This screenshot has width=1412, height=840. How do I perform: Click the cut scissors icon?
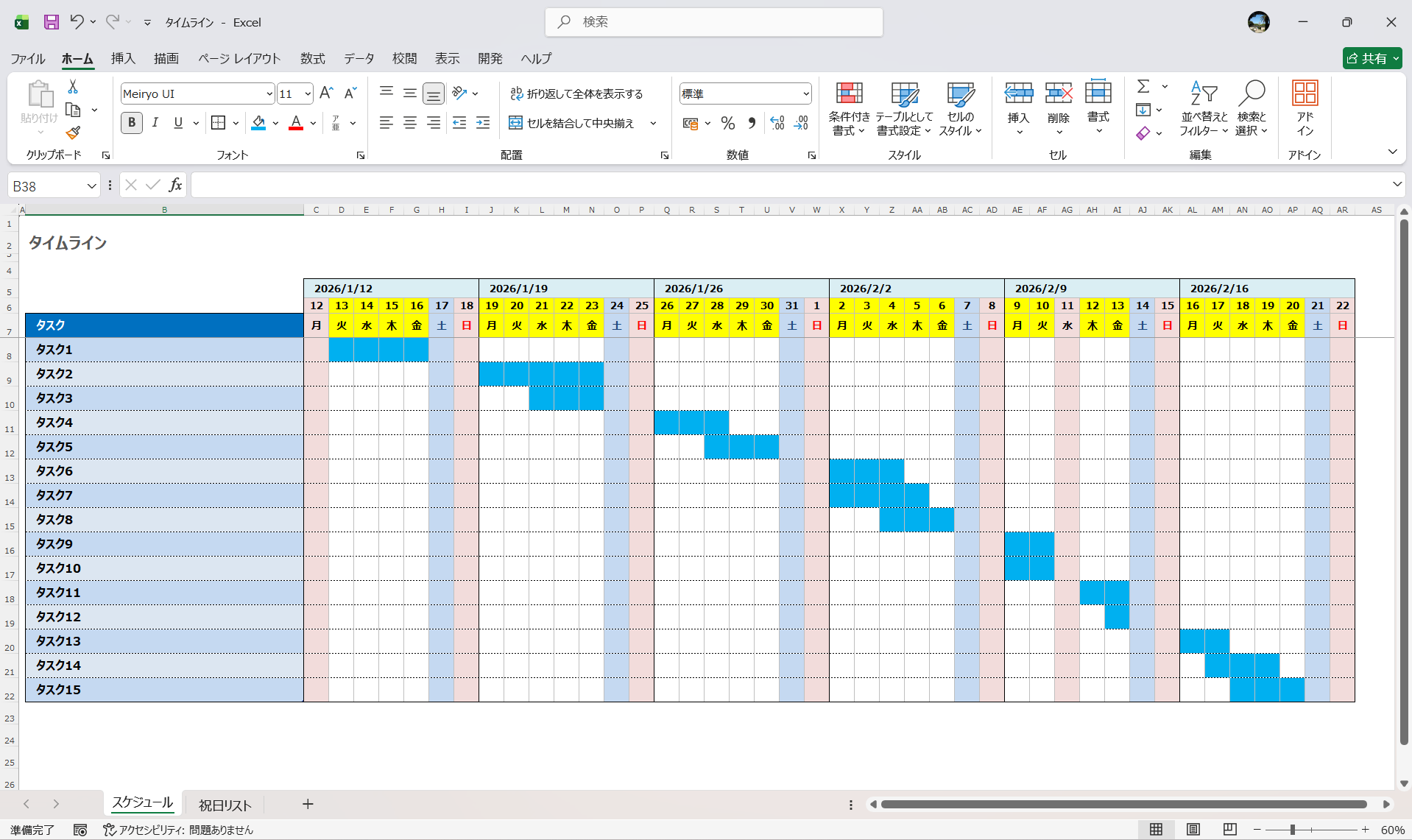coord(73,87)
